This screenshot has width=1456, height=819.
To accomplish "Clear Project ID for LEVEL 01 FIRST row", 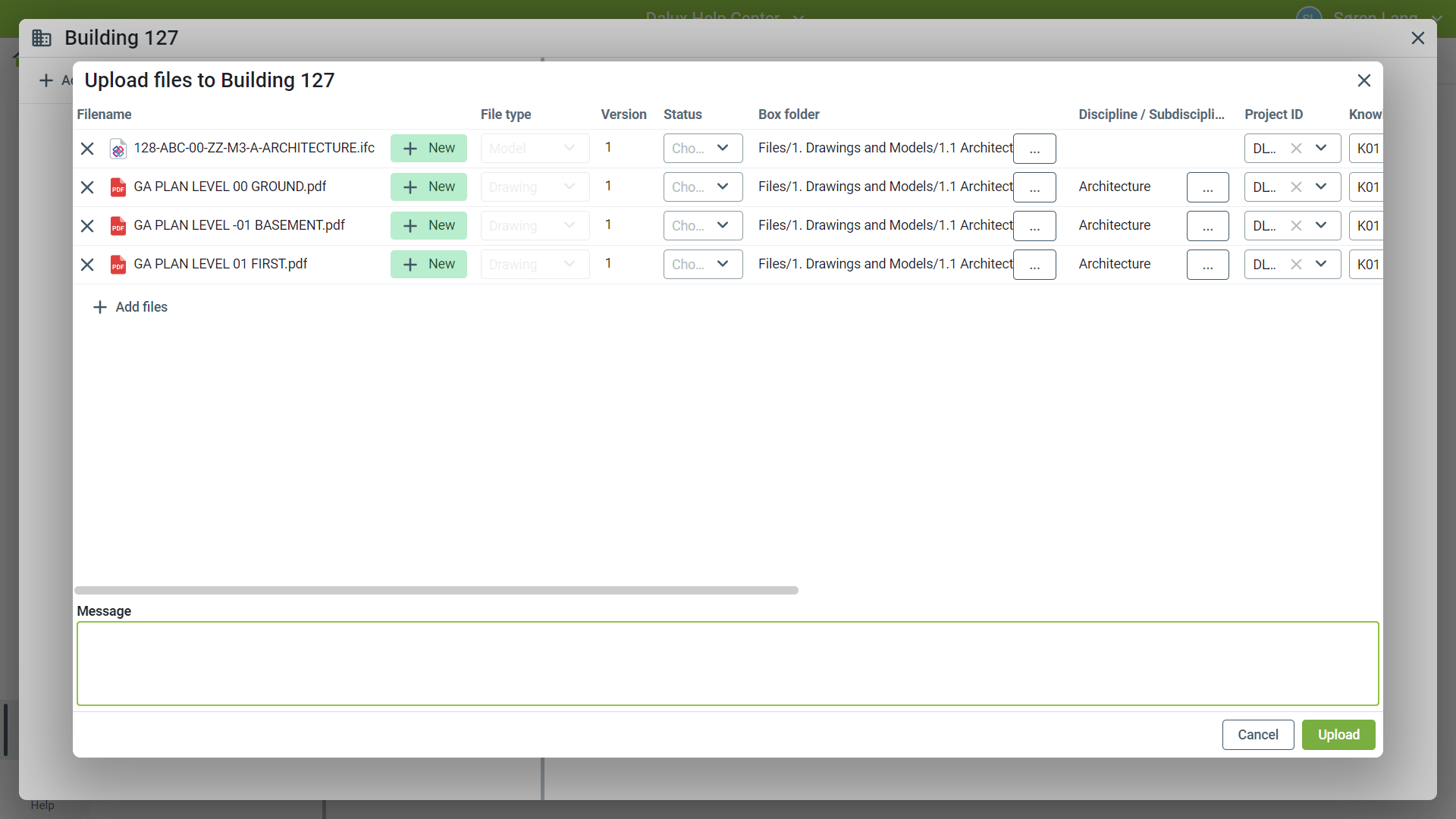I will (1296, 265).
